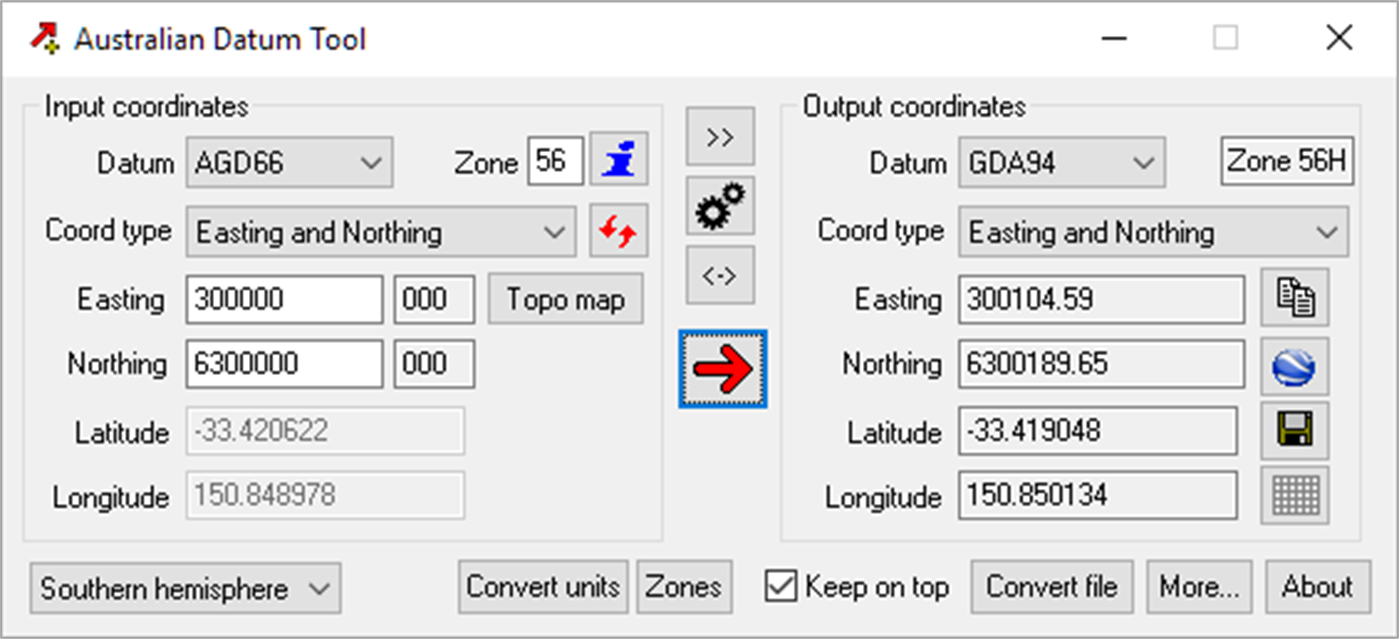The image size is (1399, 639).
Task: Open output location in Google Earth
Action: pyautogui.click(x=1294, y=364)
